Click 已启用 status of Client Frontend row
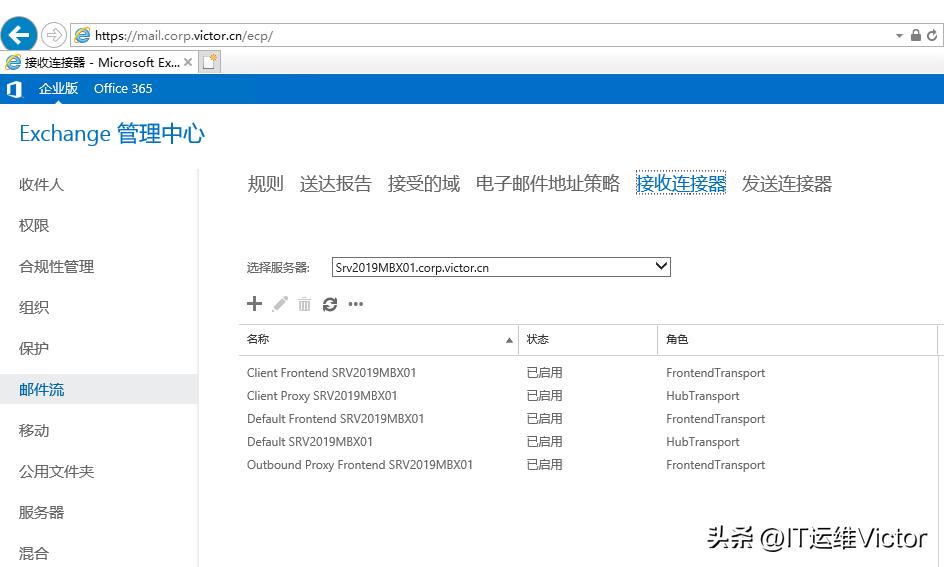 click(x=544, y=373)
